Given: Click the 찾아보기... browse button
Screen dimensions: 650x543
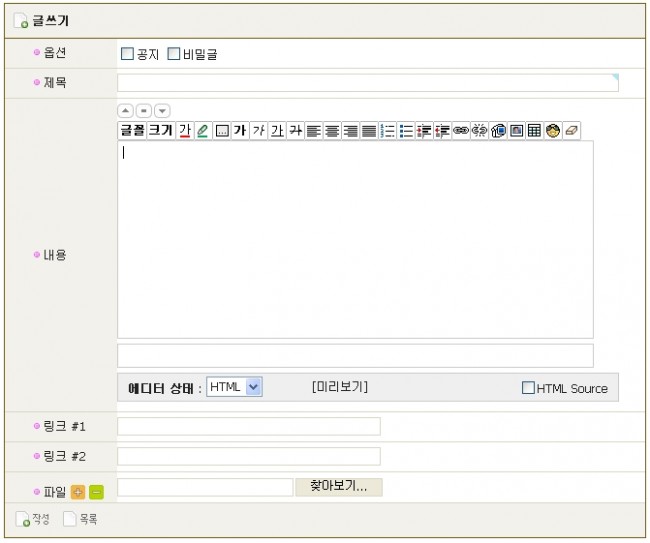Looking at the screenshot, I should click(x=339, y=487).
